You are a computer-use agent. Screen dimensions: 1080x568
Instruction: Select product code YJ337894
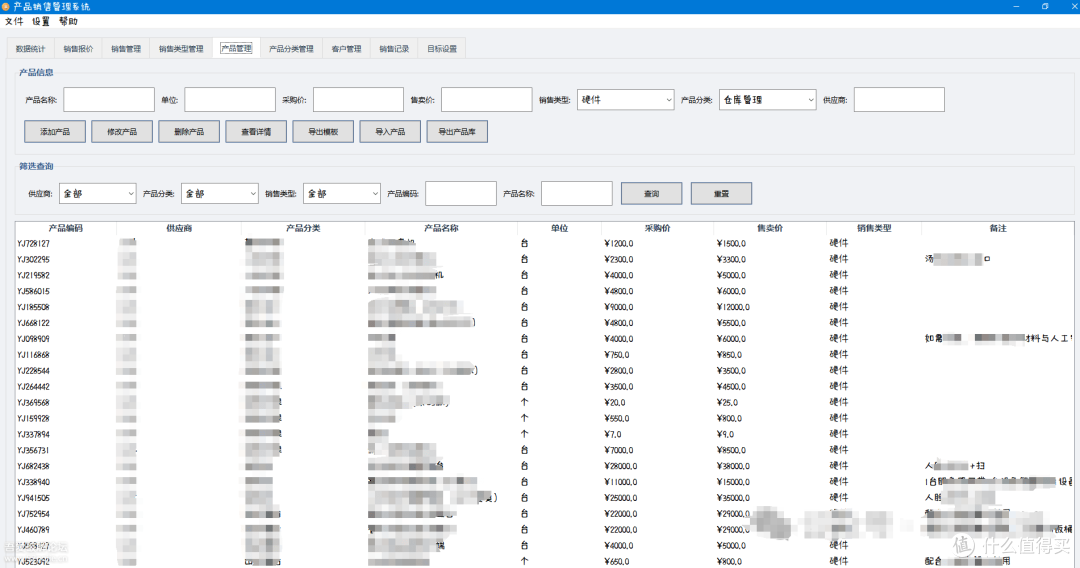point(33,434)
